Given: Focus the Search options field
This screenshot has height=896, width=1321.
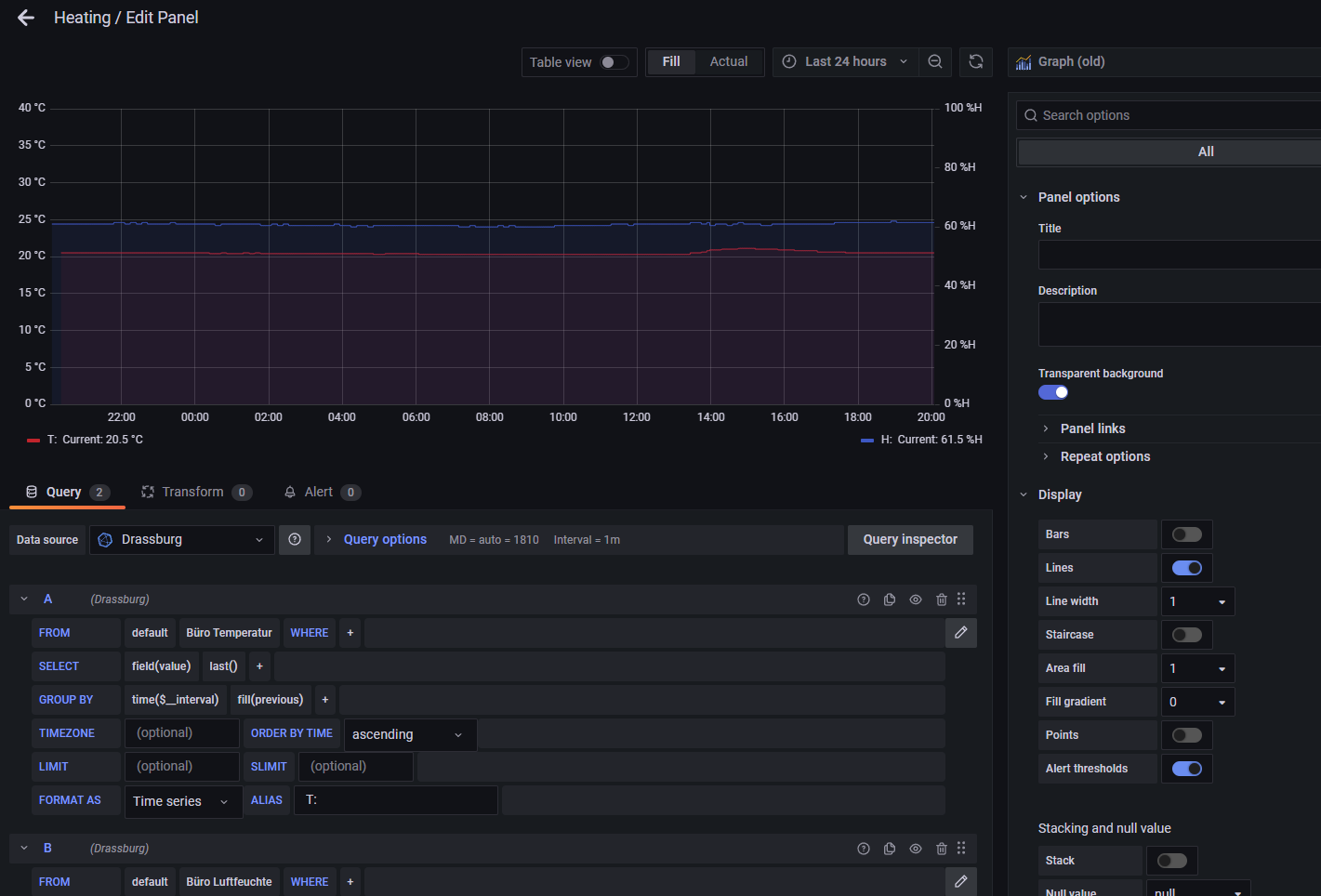Looking at the screenshot, I should tap(1169, 115).
